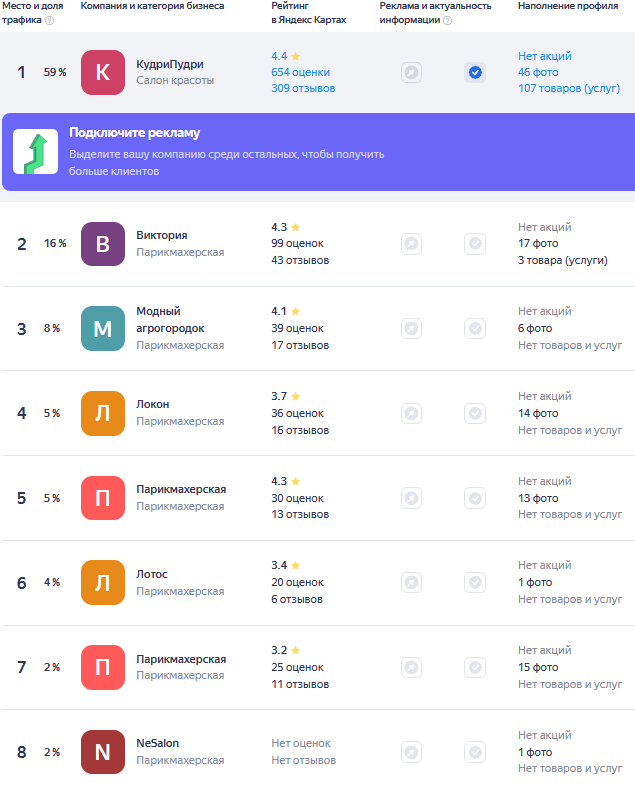This screenshot has width=635, height=795.
Task: Click the advertising status icon for КудриПудри
Action: [x=411, y=73]
